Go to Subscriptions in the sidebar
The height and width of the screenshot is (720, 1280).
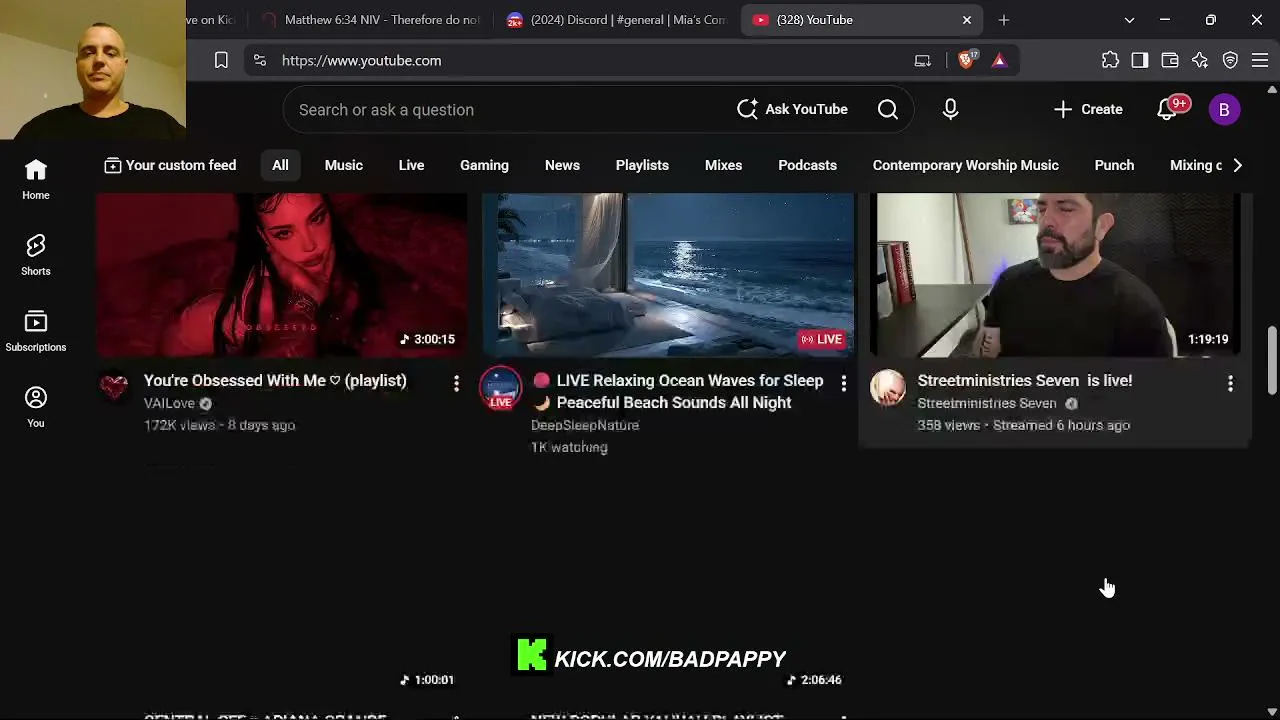coord(36,332)
